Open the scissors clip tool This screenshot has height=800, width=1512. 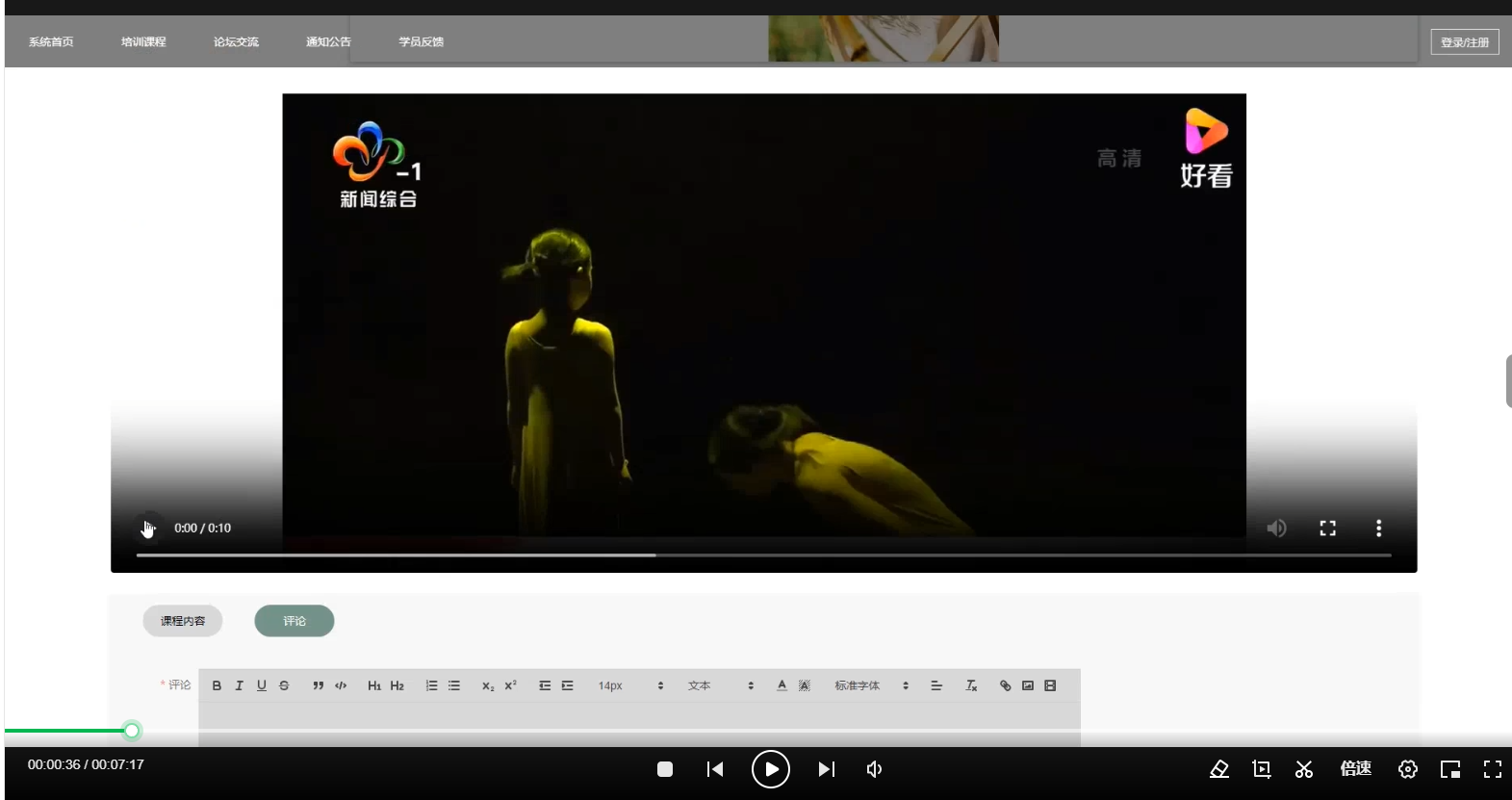pyautogui.click(x=1304, y=769)
